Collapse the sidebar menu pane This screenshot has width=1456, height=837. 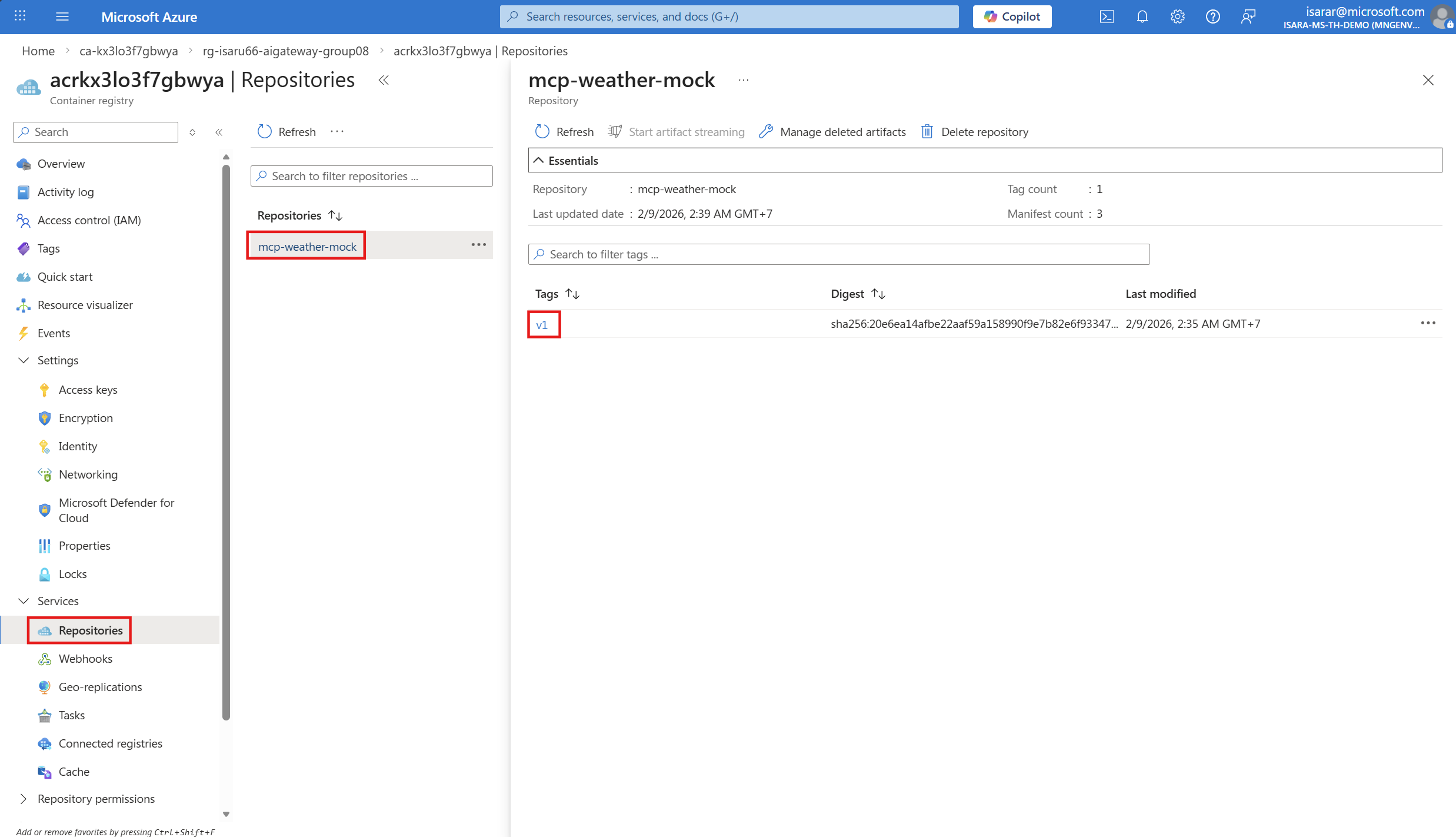219,132
